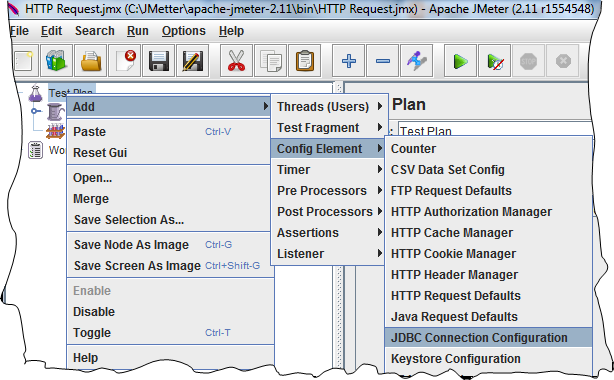Click the Toggle element toolbar icon
Viewport: 614px width, 380px height.
point(417,61)
